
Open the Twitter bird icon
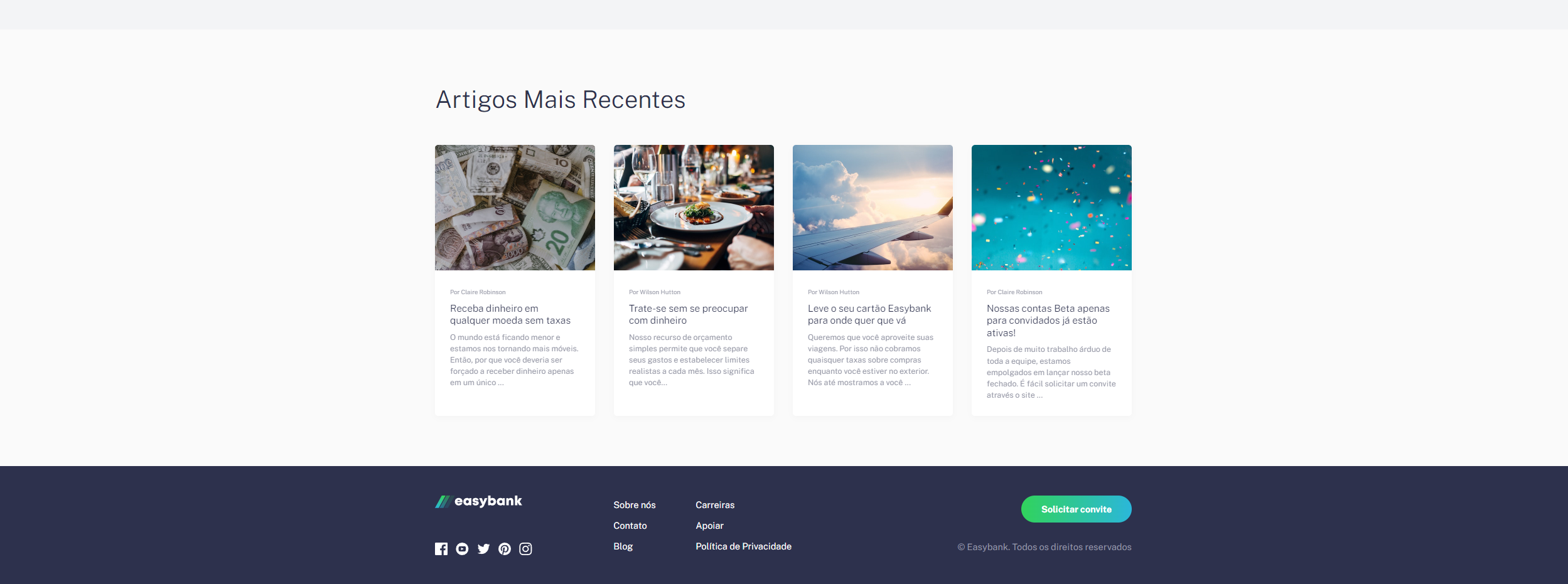pos(483,548)
